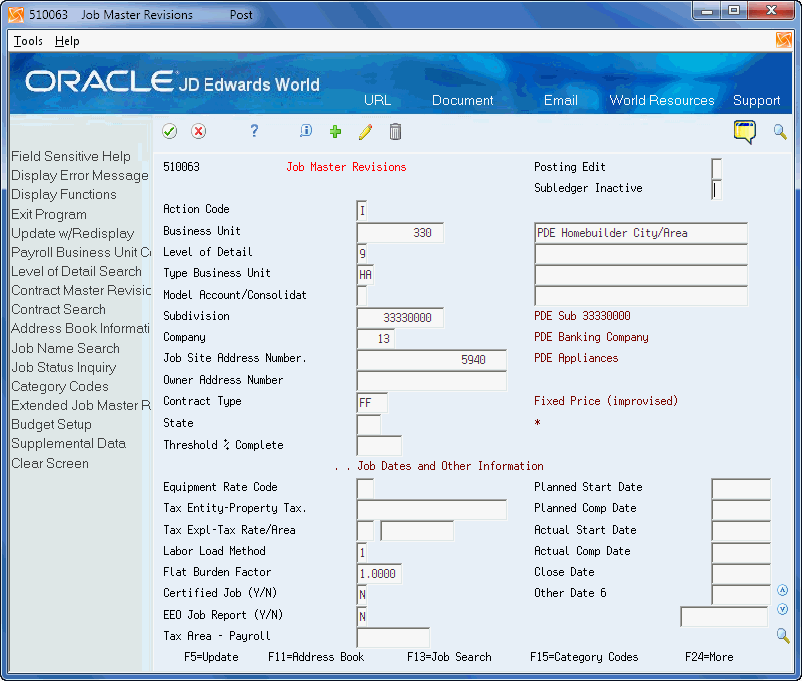Click the blue info inquire icon
Screen dimensions: 802x681
(x=305, y=131)
